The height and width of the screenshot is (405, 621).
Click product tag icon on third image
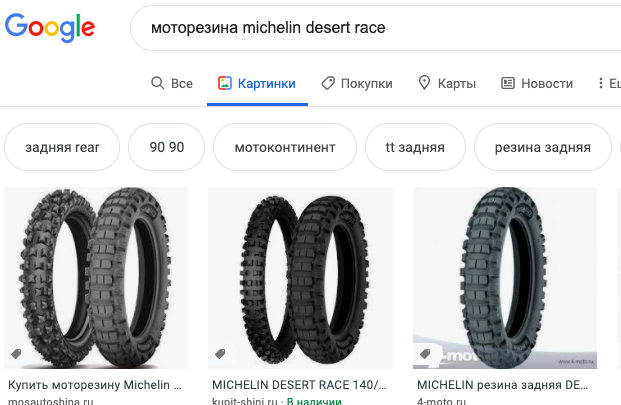425,354
